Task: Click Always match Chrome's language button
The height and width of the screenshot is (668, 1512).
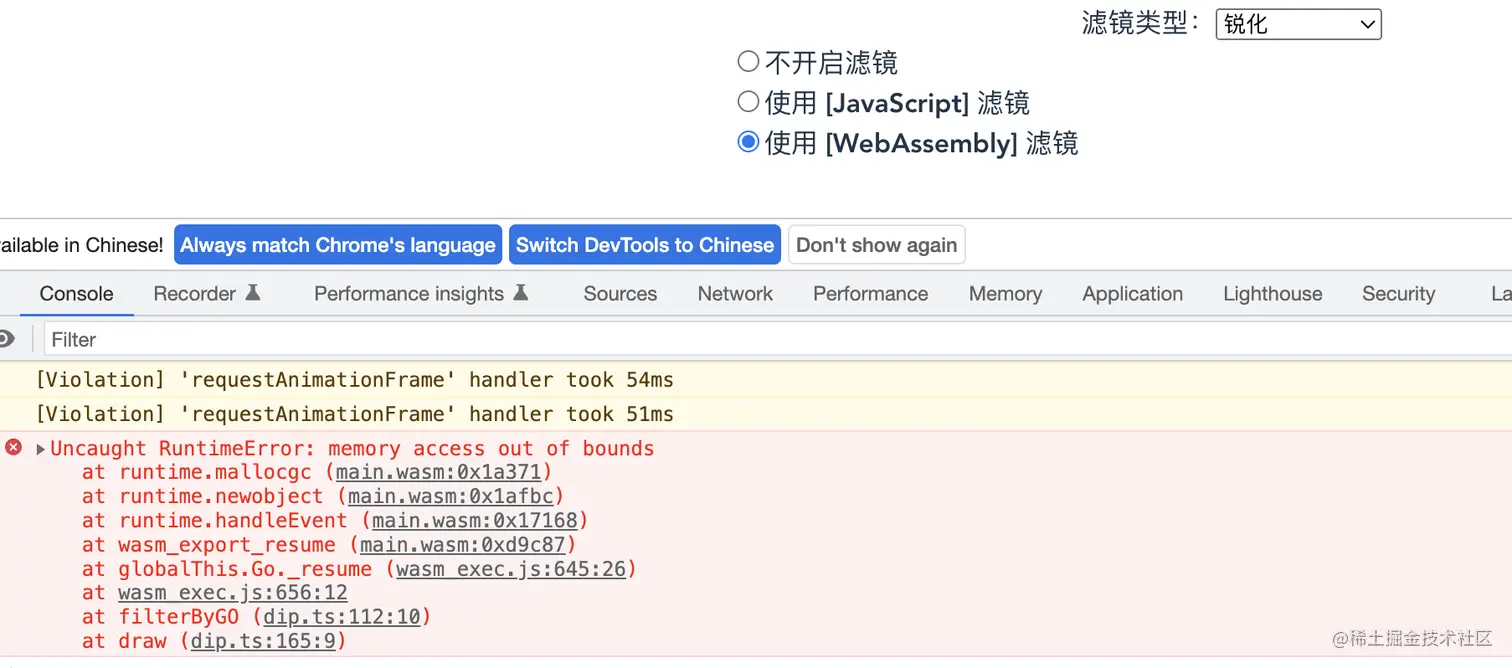Action: [x=338, y=245]
